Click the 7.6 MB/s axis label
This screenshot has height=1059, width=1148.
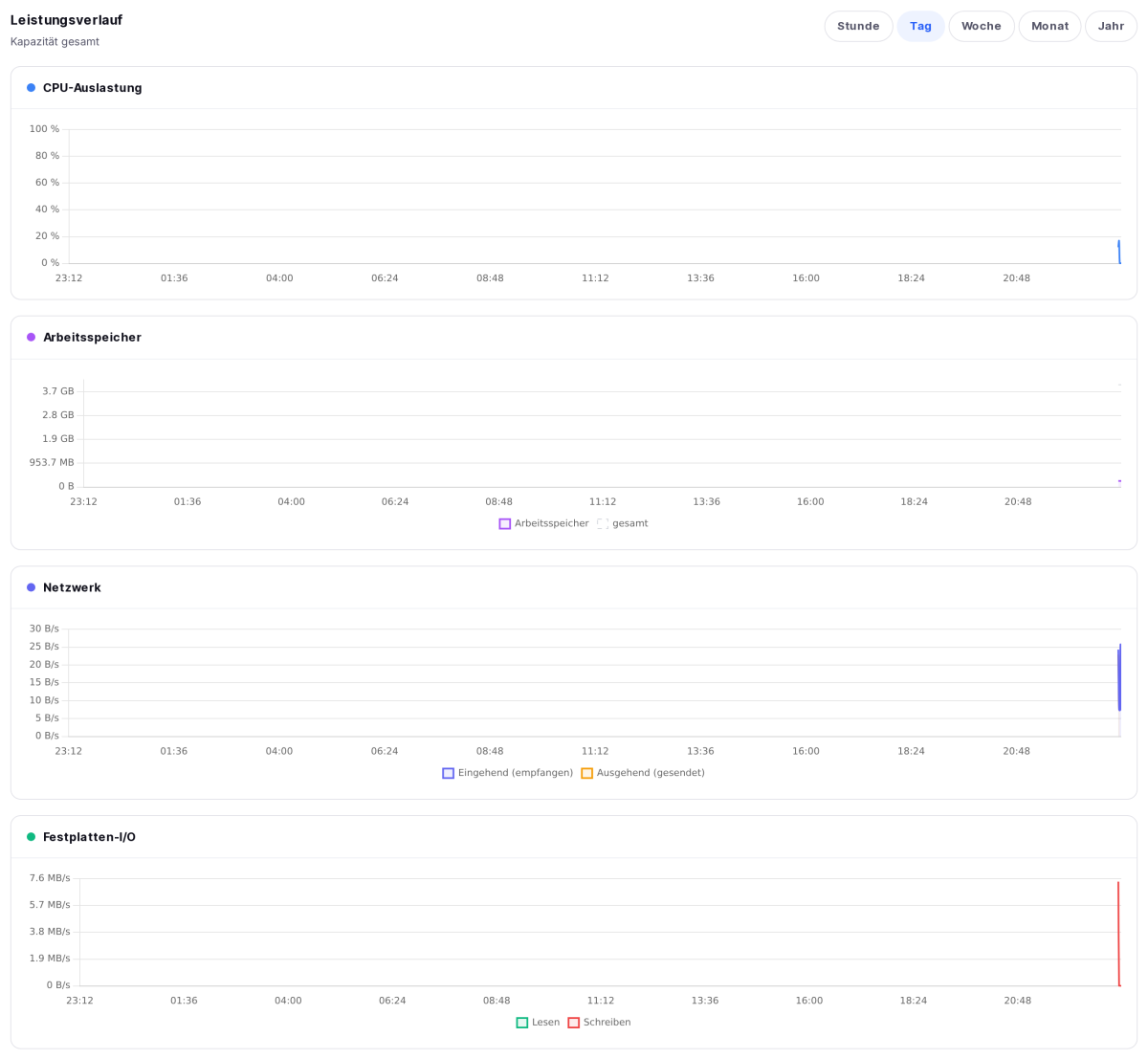click(x=50, y=878)
